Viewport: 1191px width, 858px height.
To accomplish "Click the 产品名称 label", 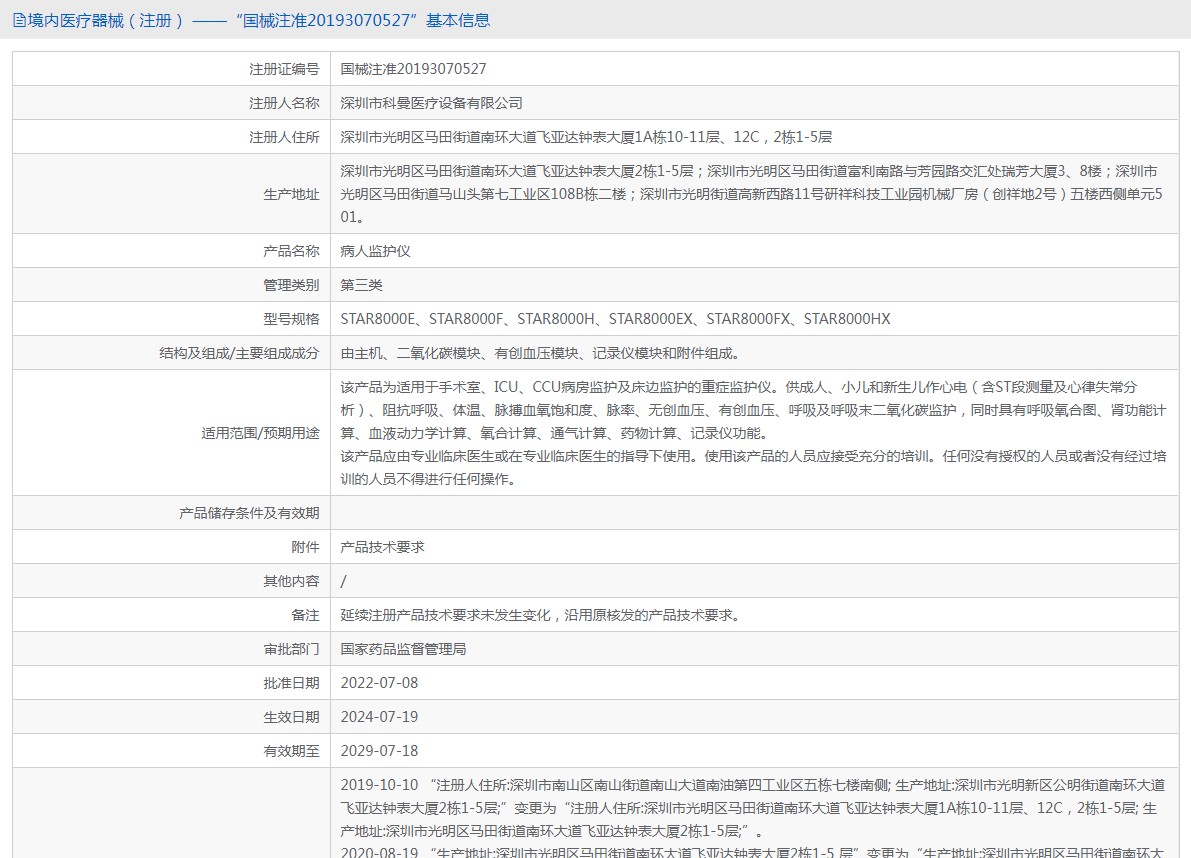I will [x=291, y=251].
